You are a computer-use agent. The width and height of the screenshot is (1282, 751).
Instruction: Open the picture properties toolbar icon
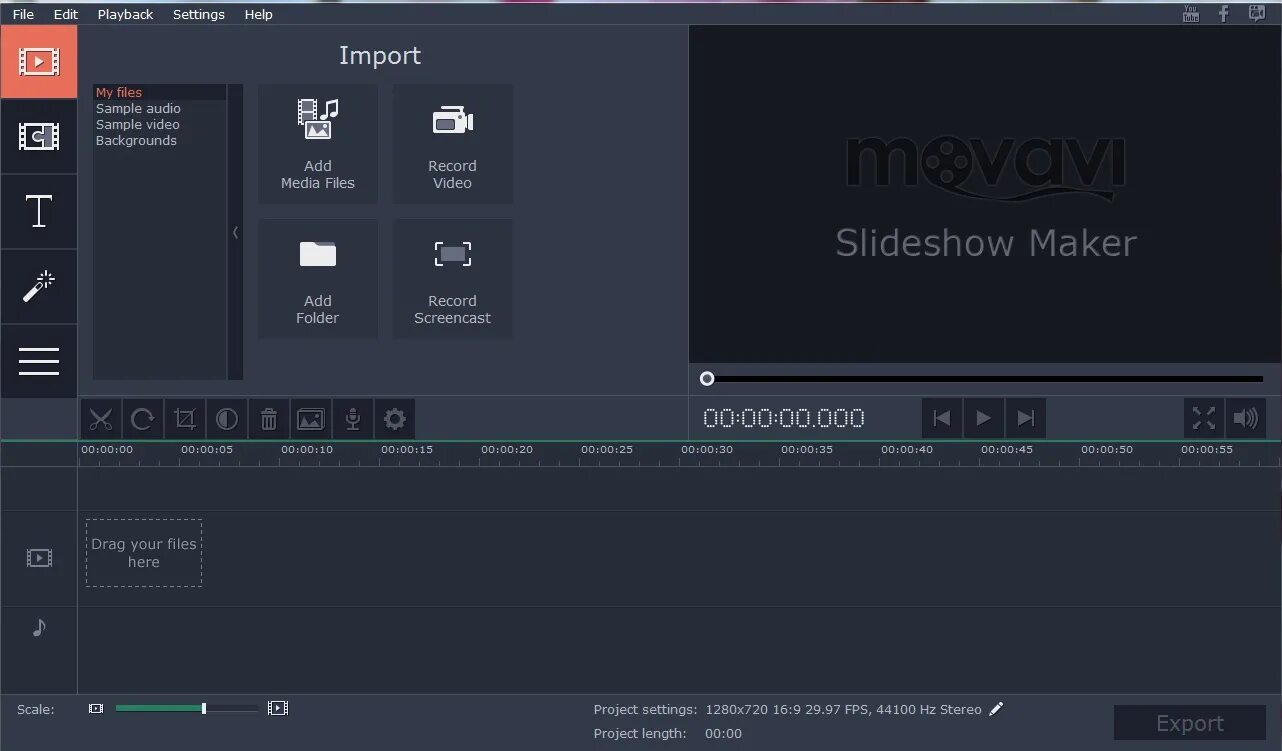click(x=310, y=419)
